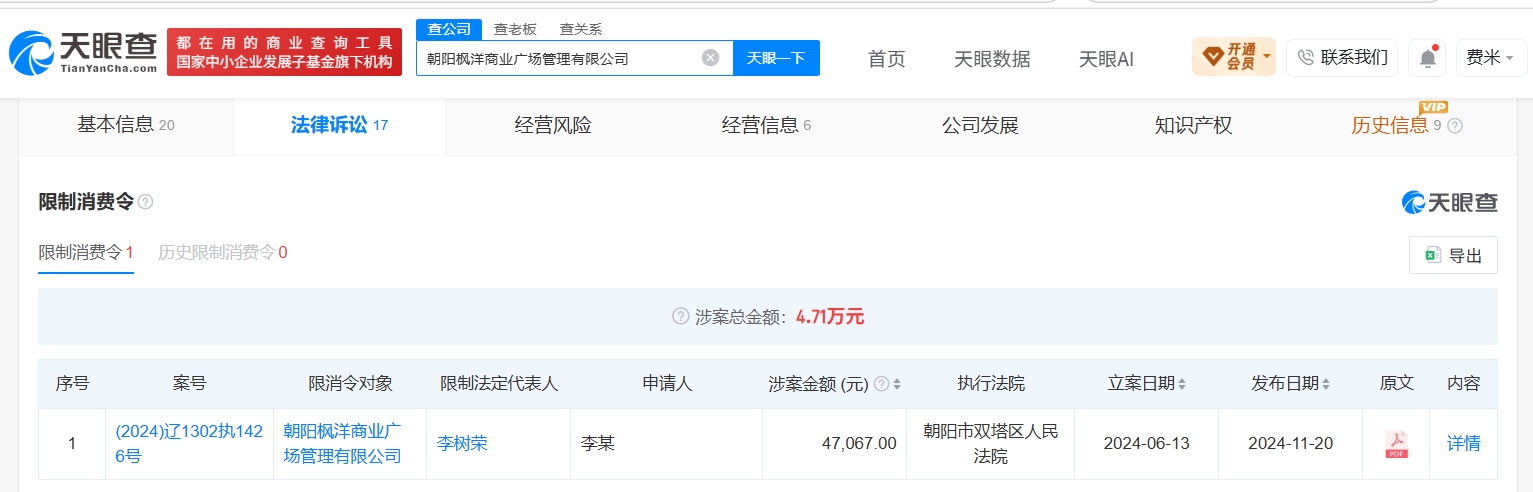Click applicant cell 李某
Screen dimensions: 1533x492
tap(598, 443)
